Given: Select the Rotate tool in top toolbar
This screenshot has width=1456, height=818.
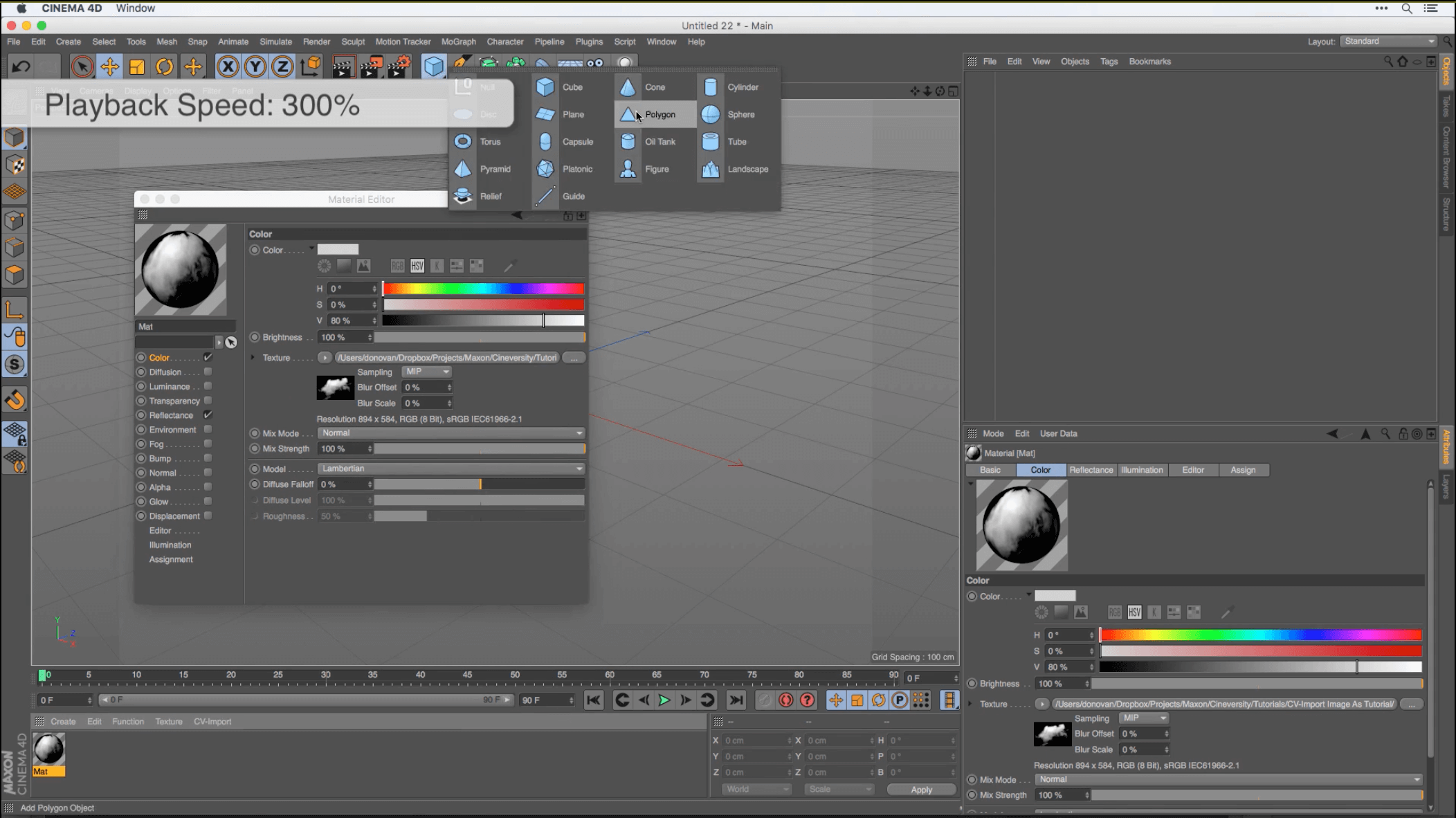Looking at the screenshot, I should 165,66.
